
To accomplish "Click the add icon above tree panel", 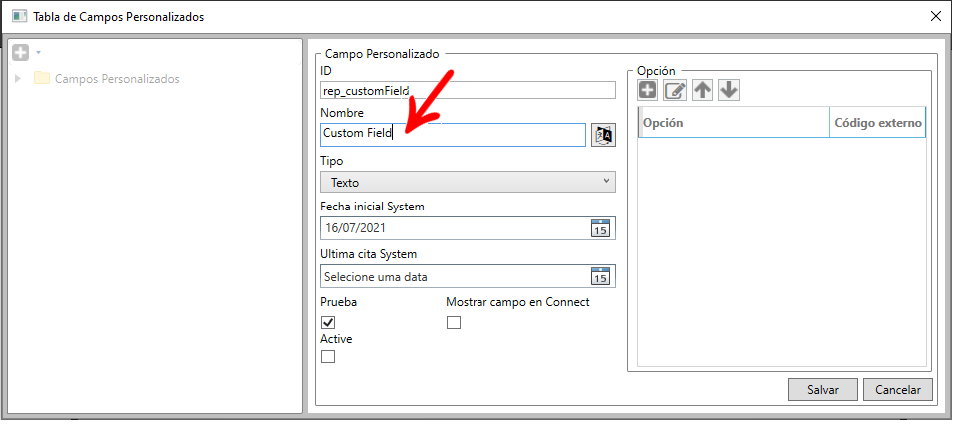I will point(19,52).
